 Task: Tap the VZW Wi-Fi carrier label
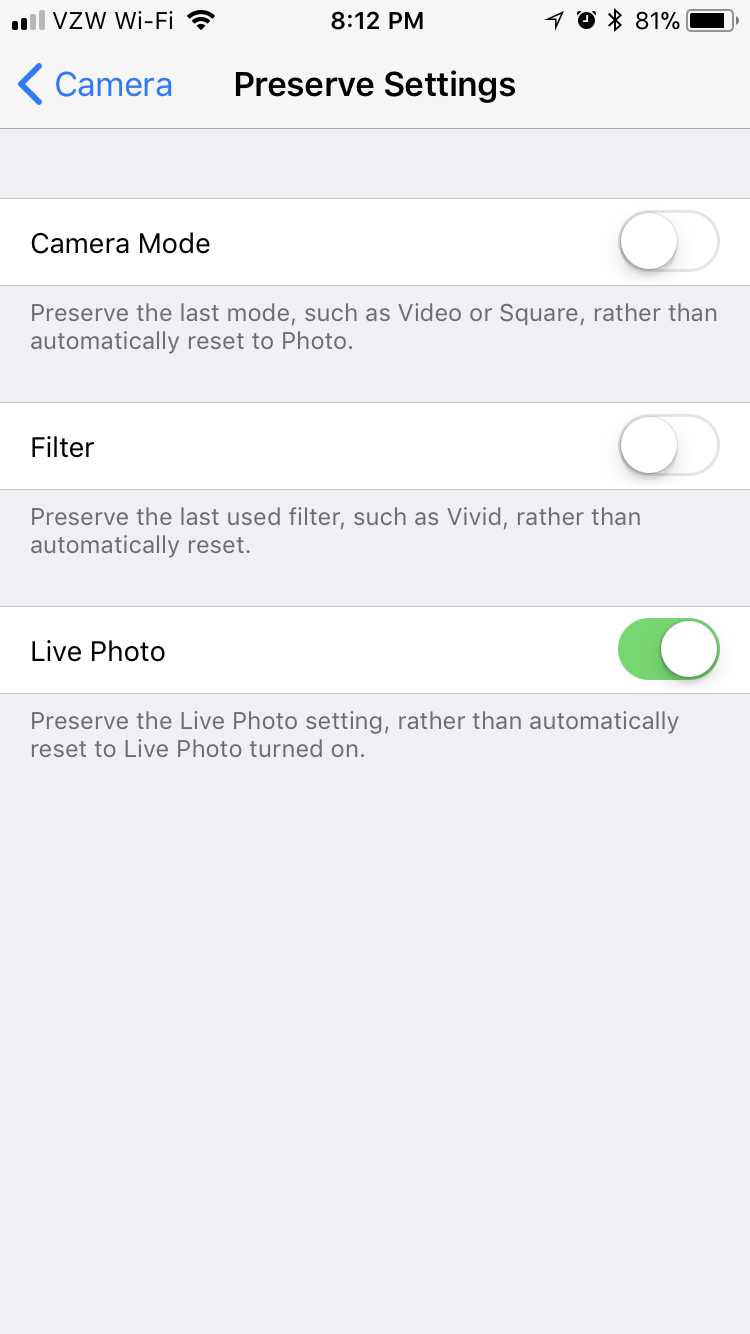pos(115,21)
